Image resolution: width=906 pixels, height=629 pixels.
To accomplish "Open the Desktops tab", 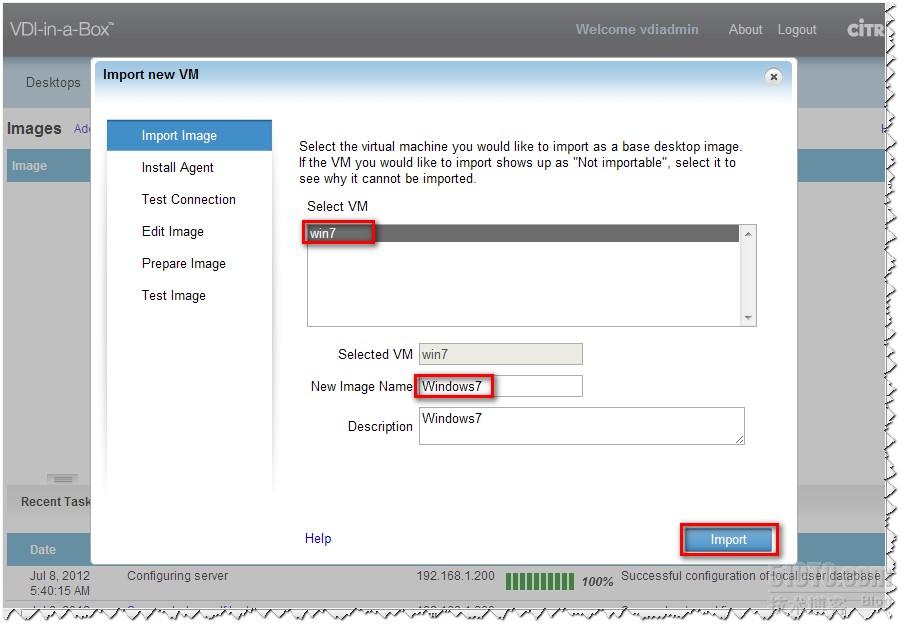I will coord(53,83).
